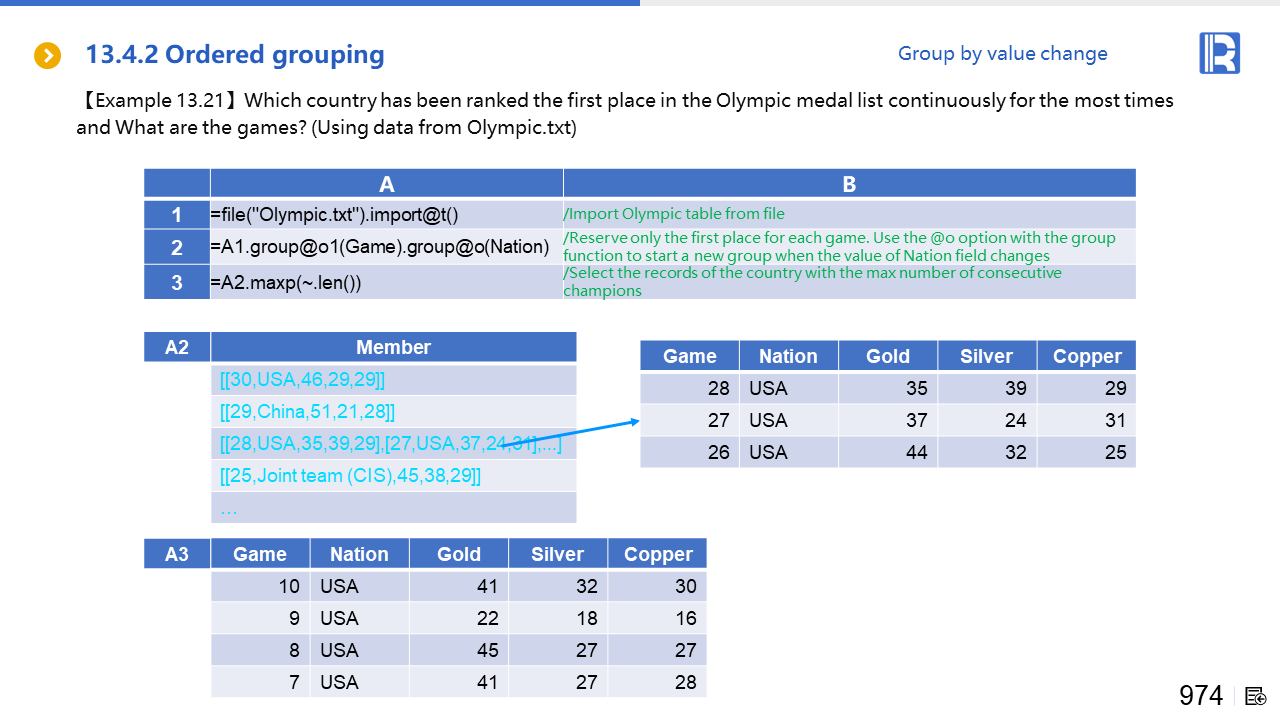The width and height of the screenshot is (1280, 720).
Task: Select the slide number 974
Action: coord(1200,696)
